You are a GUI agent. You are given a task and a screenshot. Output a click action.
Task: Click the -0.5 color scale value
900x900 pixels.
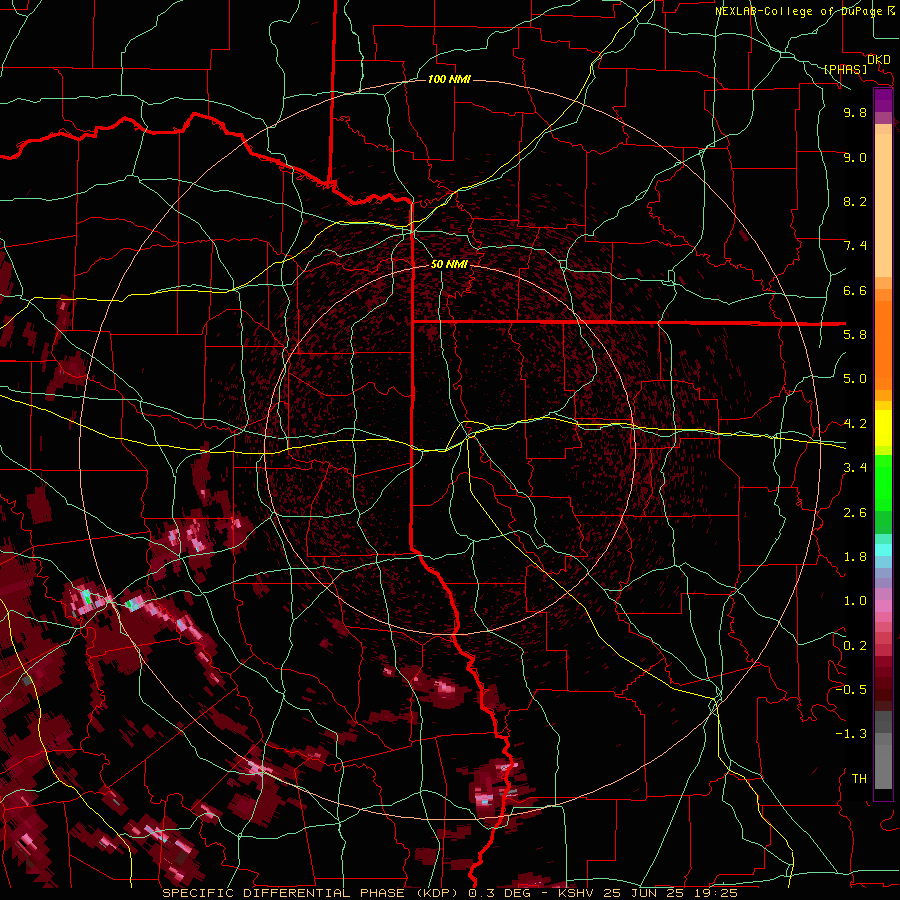point(851,690)
